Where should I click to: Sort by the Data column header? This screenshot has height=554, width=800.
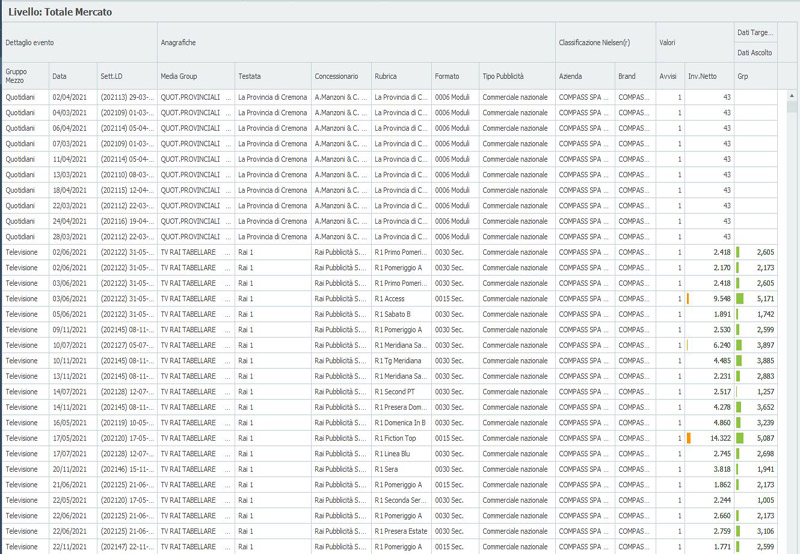click(x=60, y=76)
